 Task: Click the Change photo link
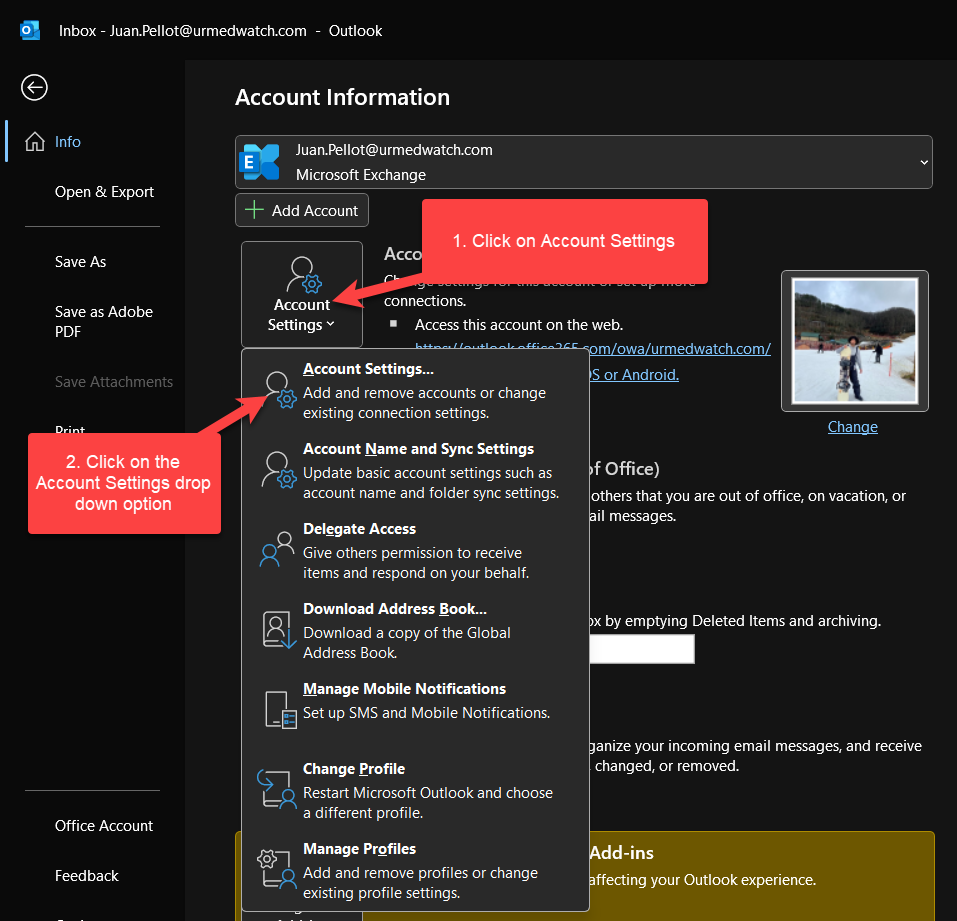tap(852, 427)
